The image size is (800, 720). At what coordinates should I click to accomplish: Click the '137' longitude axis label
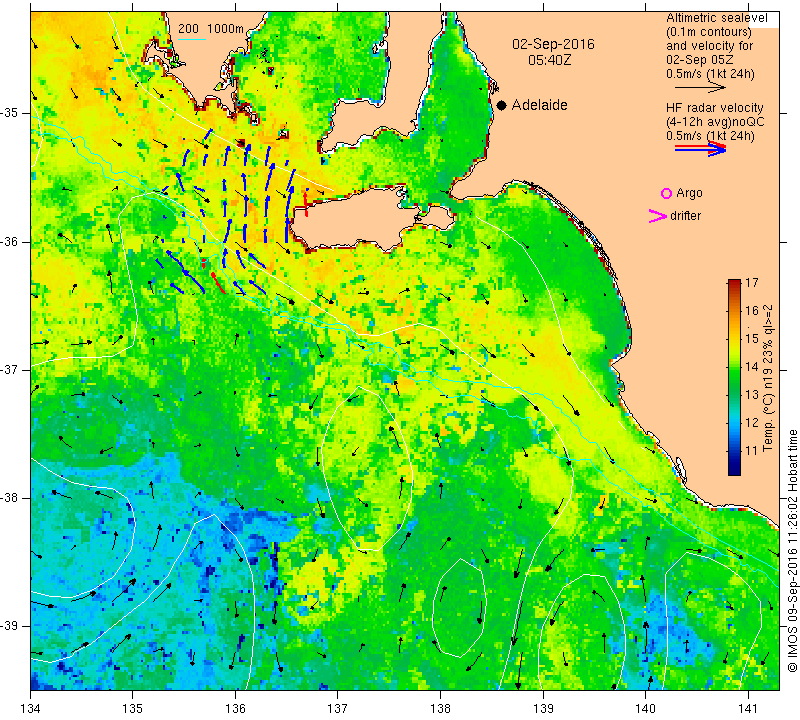(338, 708)
